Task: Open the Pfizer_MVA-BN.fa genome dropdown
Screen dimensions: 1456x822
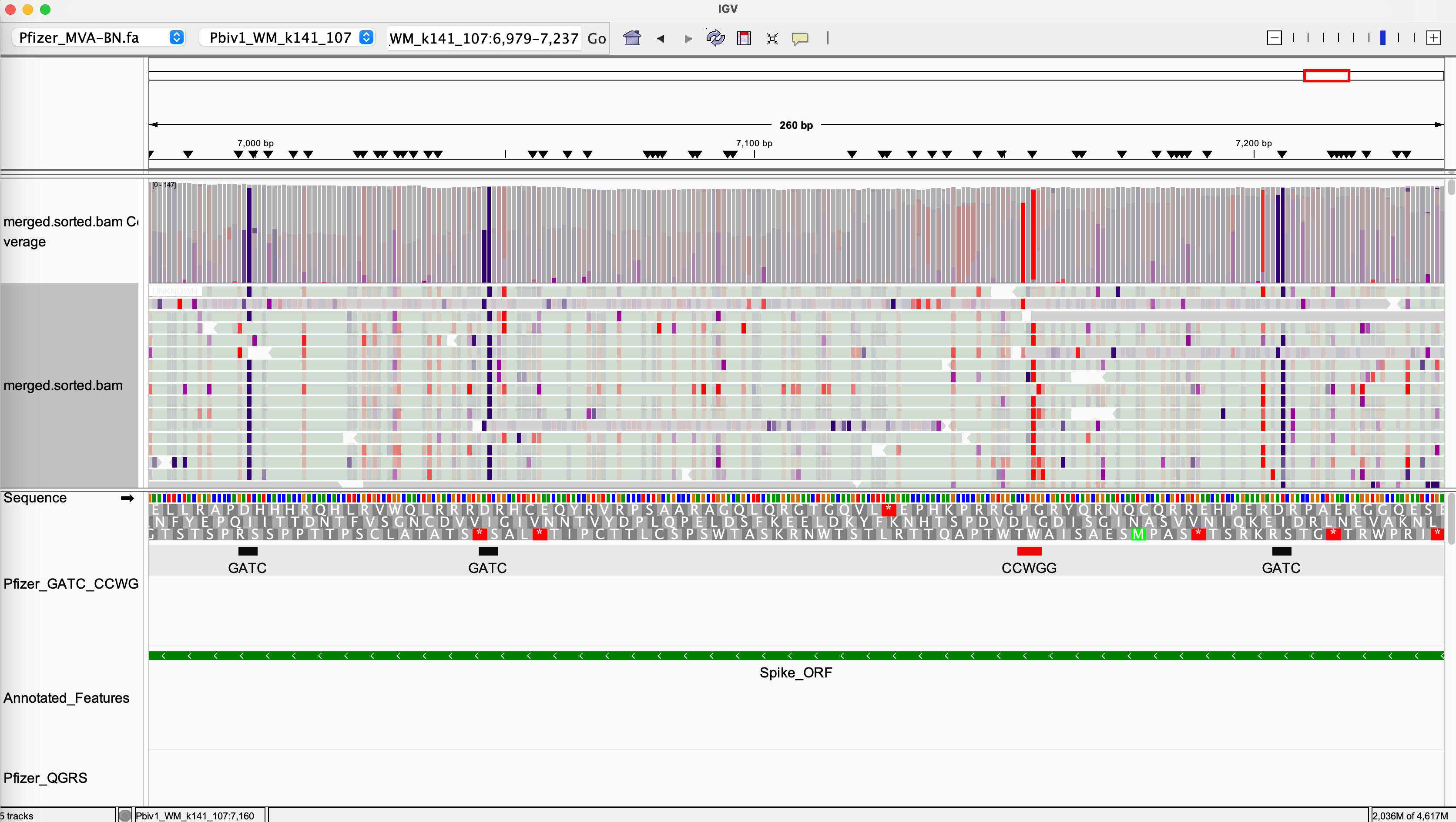Action: click(x=100, y=37)
